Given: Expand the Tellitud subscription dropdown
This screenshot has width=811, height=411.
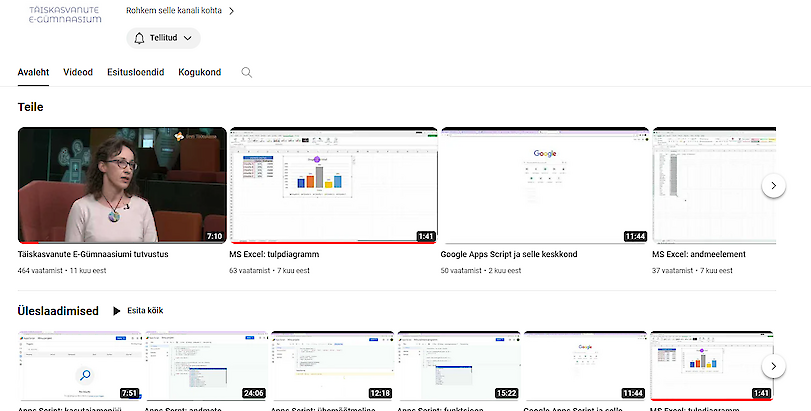Looking at the screenshot, I should [187, 39].
